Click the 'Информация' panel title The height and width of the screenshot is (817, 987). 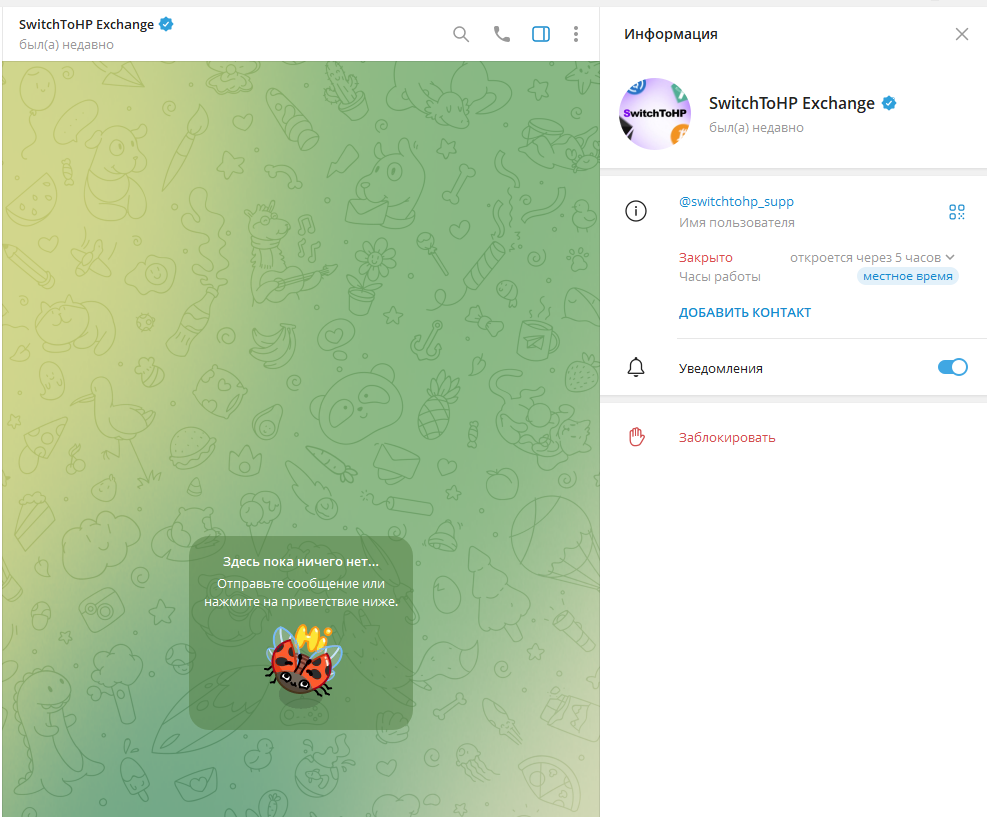coord(670,34)
